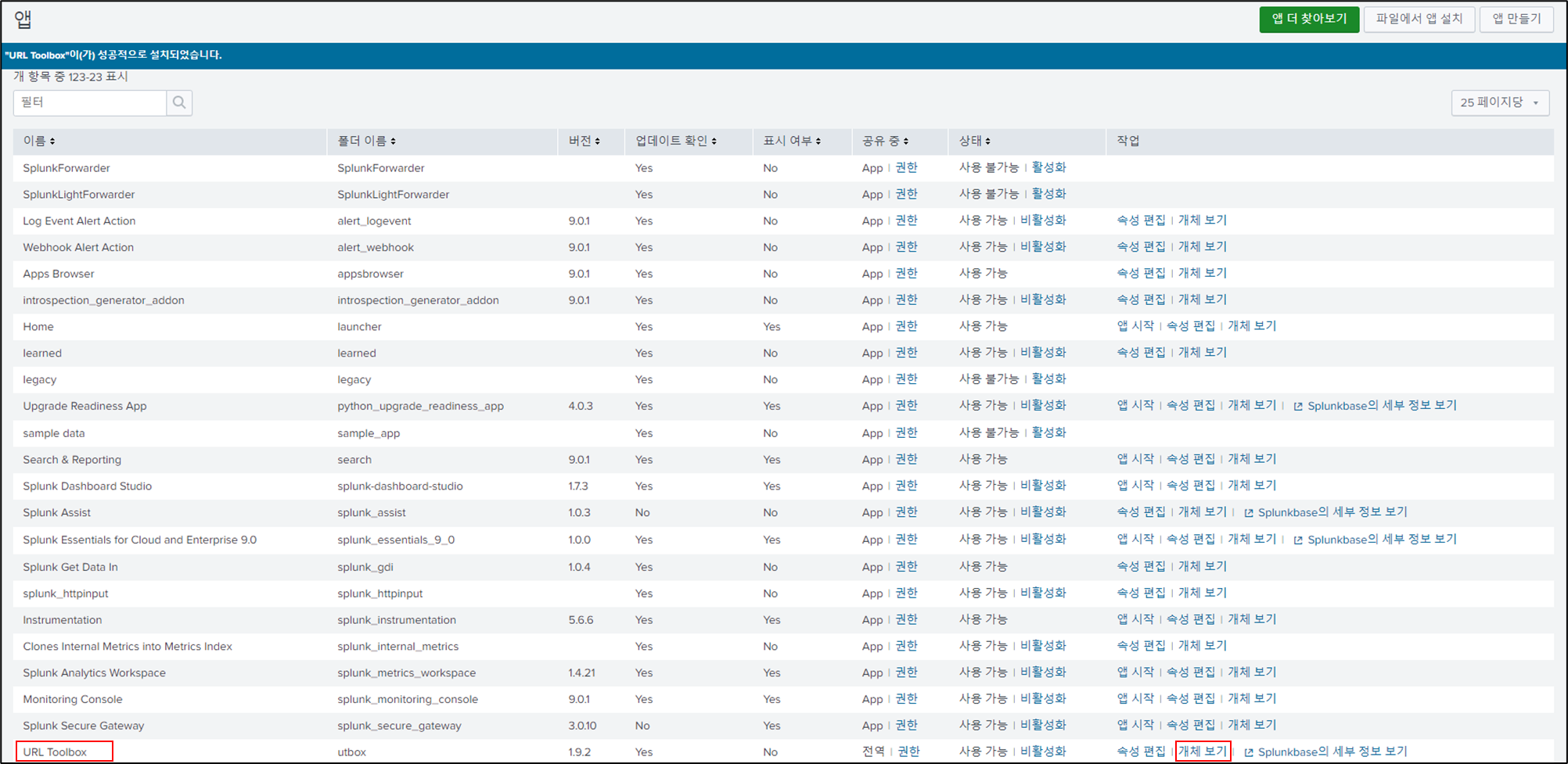
Task: Sort by the 상태 column header
Action: (x=975, y=141)
